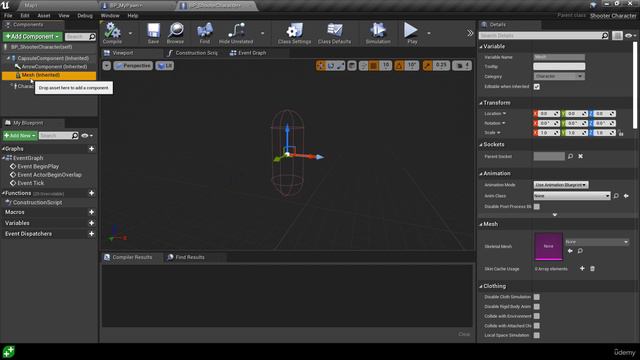Open the Animation Mode dropdown
The image size is (640, 360).
click(561, 185)
